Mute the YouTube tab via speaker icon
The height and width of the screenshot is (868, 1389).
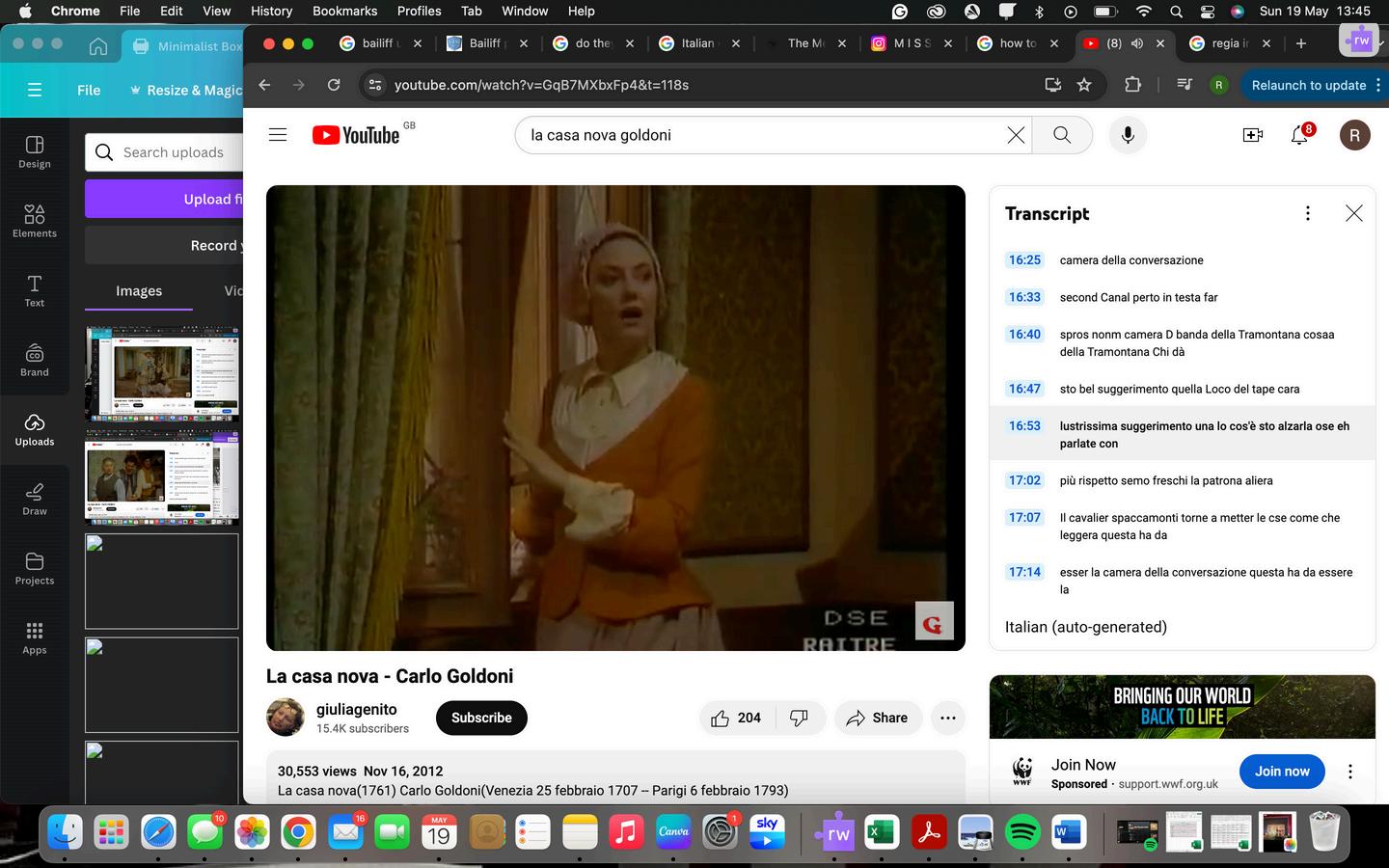click(1137, 43)
